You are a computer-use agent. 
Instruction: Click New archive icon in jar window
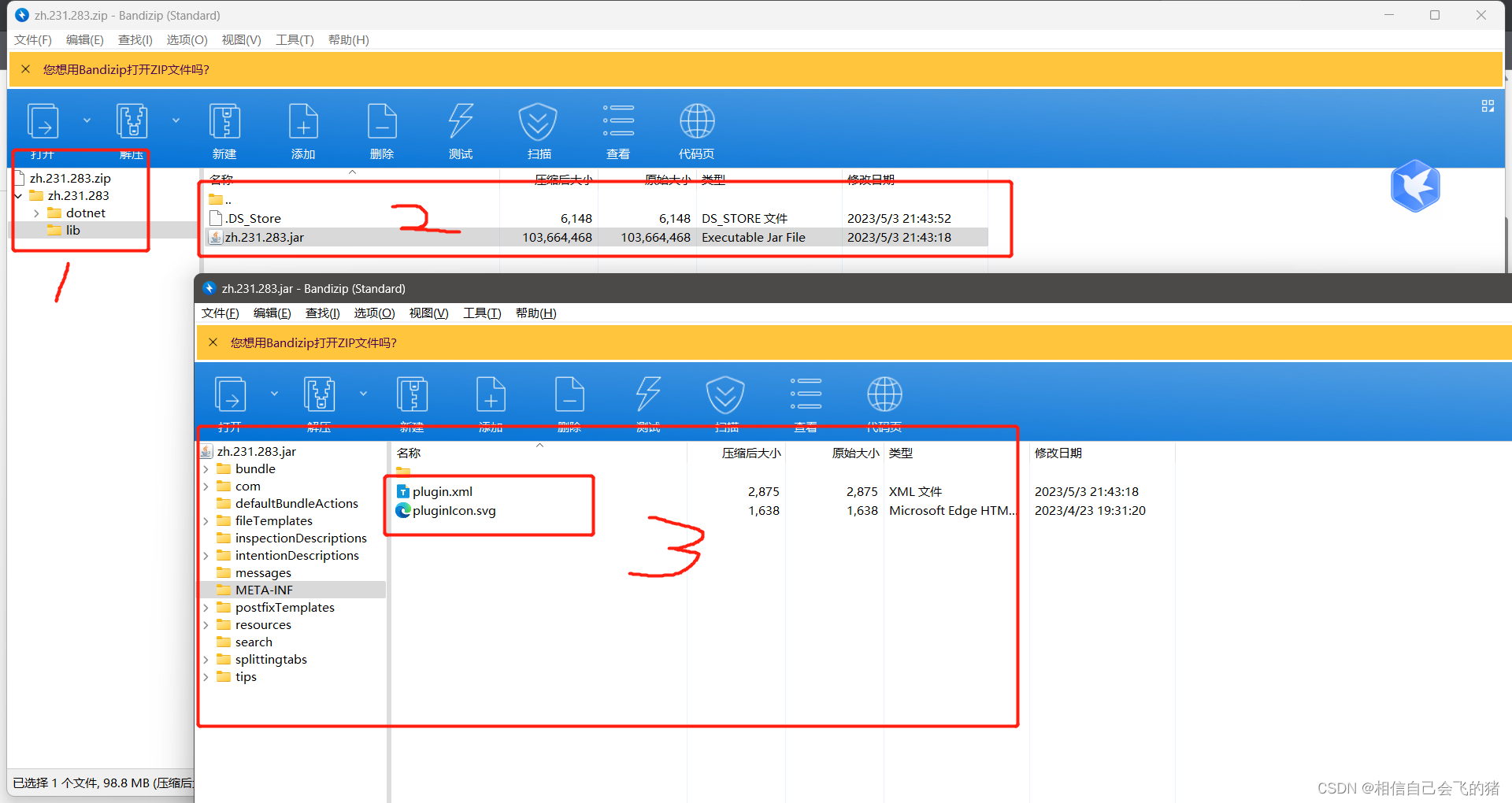click(x=412, y=394)
